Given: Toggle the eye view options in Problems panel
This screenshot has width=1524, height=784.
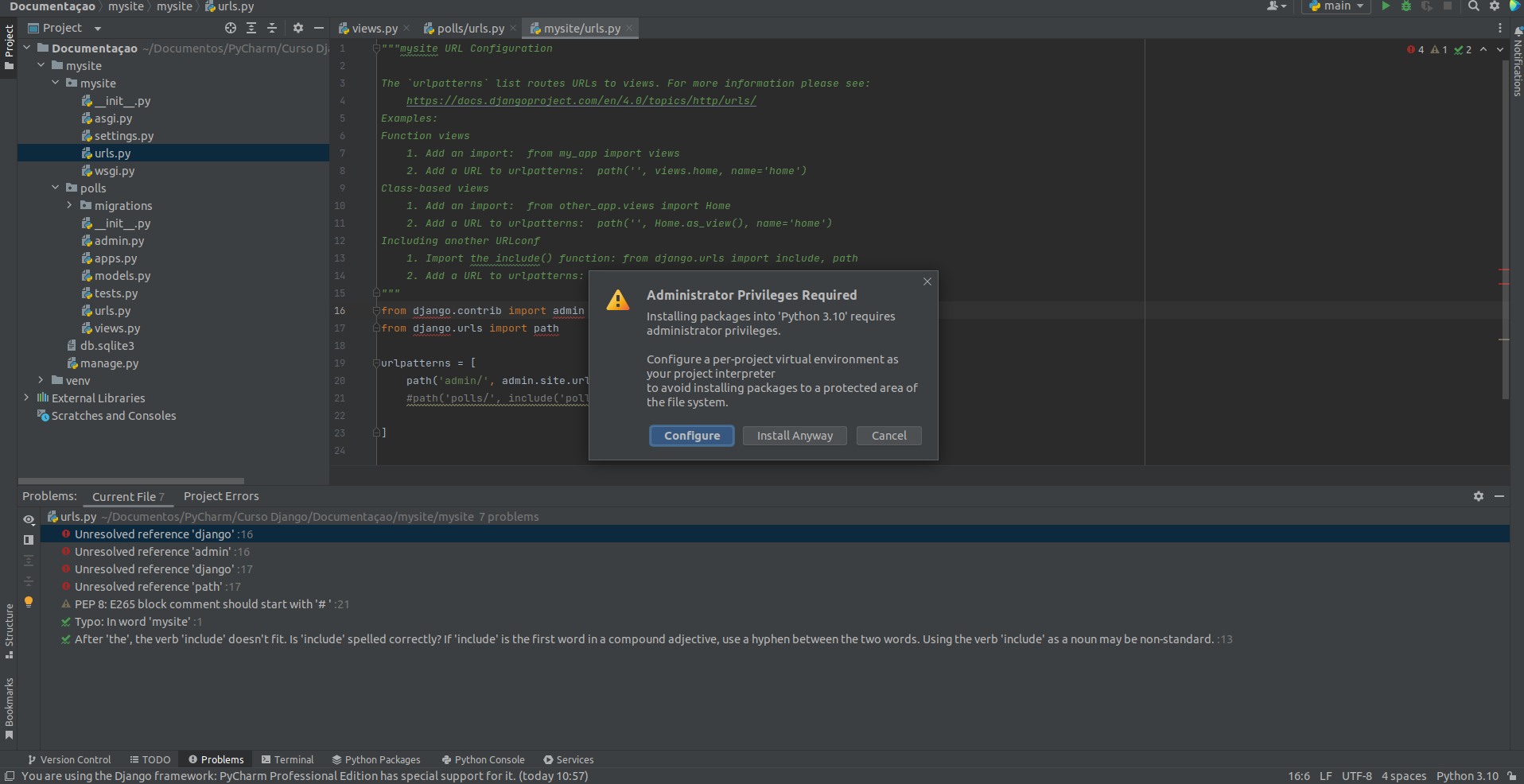Looking at the screenshot, I should (29, 519).
